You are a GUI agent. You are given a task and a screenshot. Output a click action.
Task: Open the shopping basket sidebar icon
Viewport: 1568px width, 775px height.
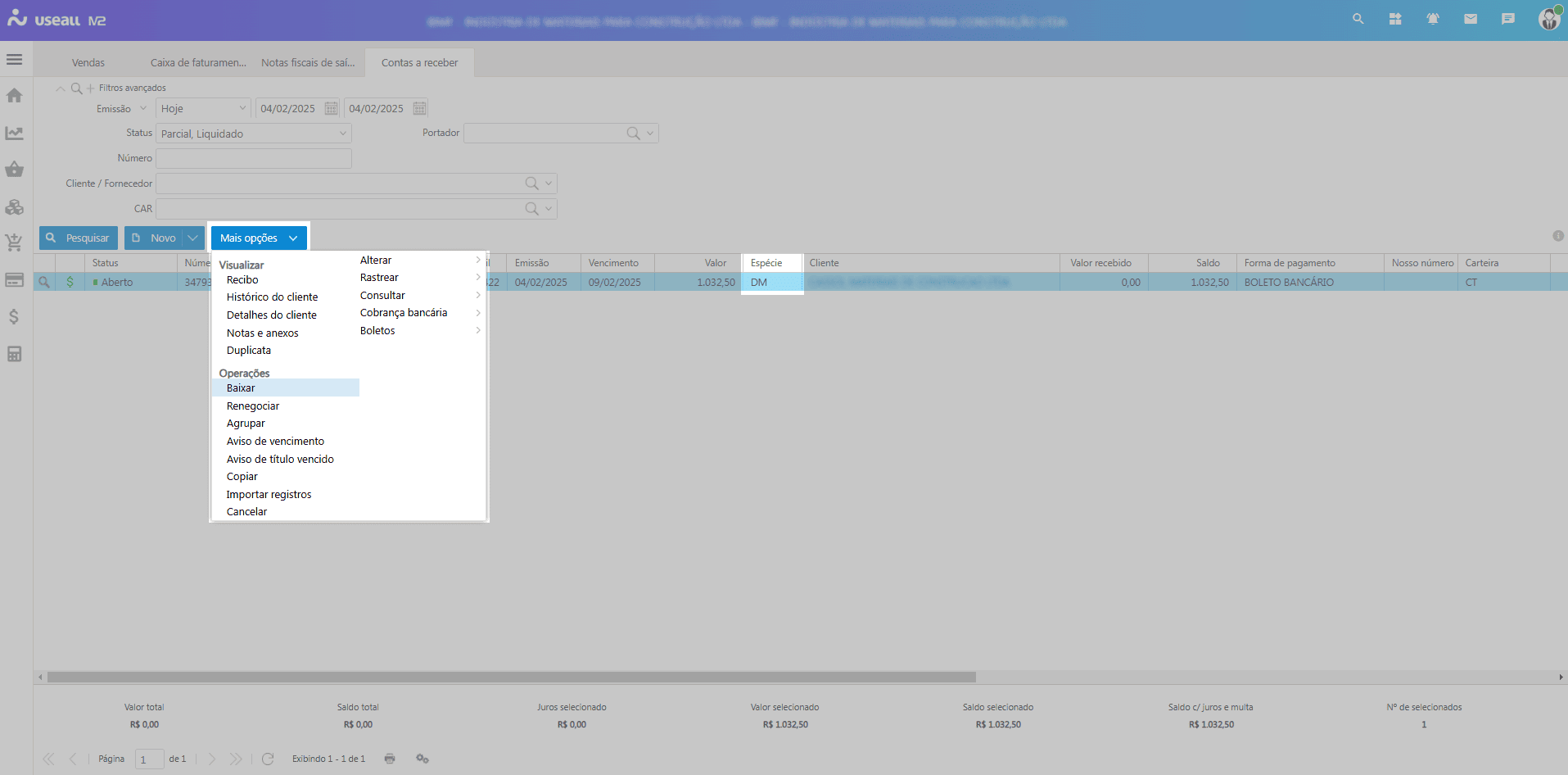[14, 170]
